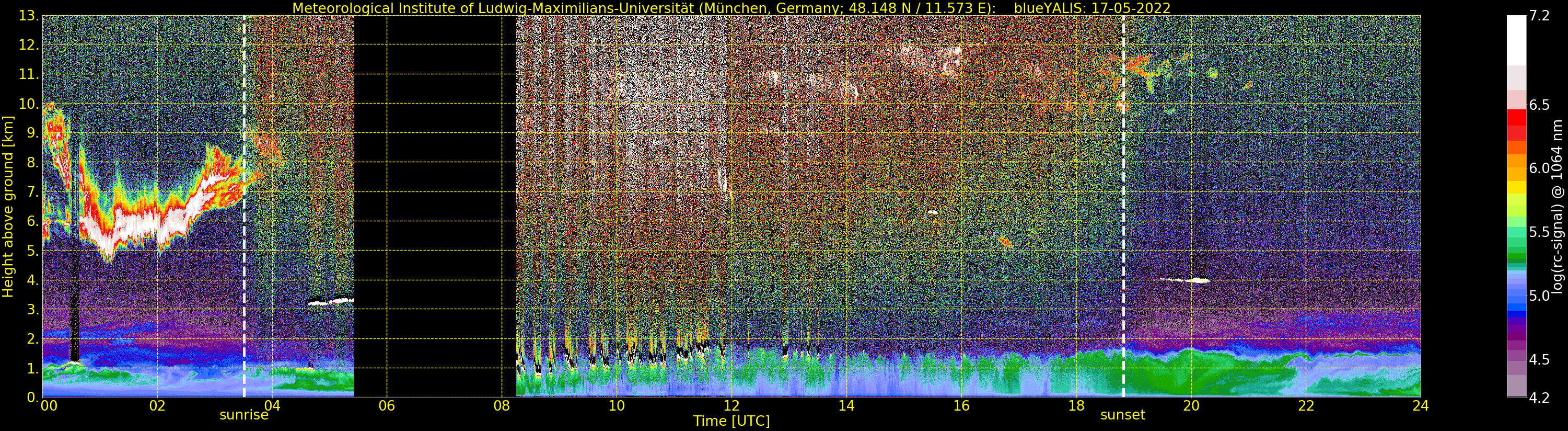The width and height of the screenshot is (1568, 431).
Task: Click the 6 km tick on the height axis
Action: 32,221
